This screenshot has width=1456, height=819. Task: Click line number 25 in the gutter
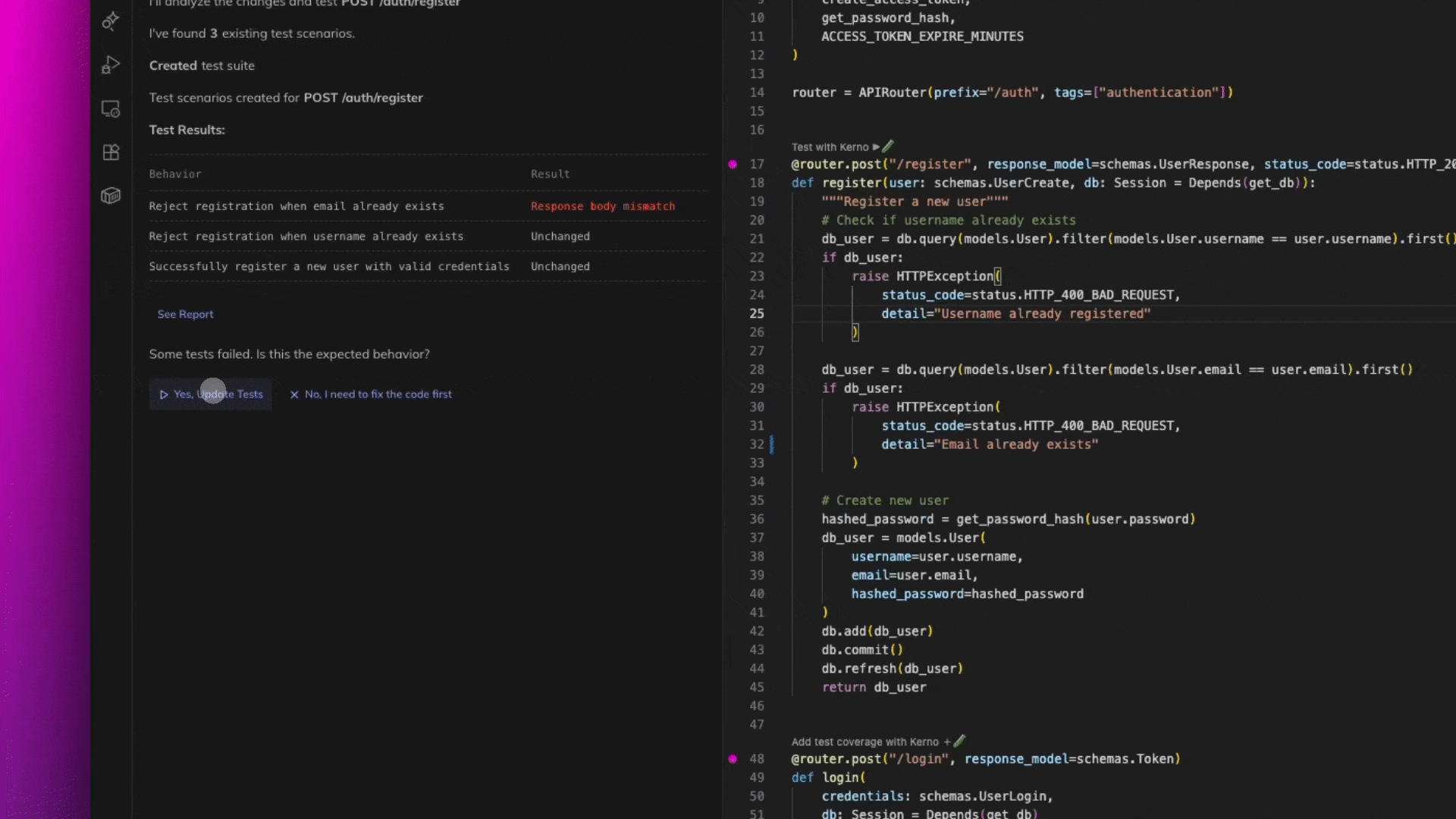click(757, 313)
